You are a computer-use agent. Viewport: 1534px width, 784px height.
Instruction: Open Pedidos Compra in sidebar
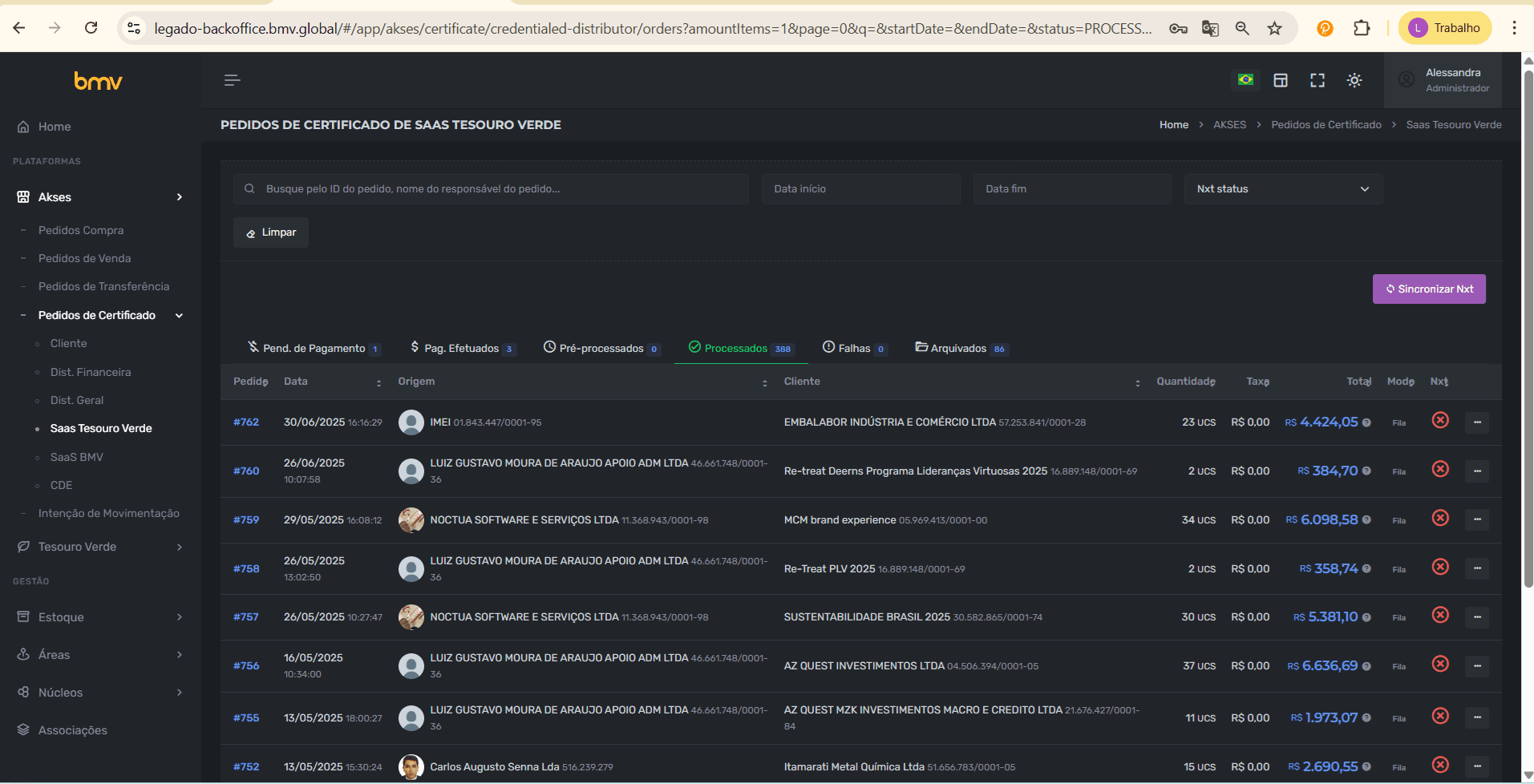[x=81, y=230]
